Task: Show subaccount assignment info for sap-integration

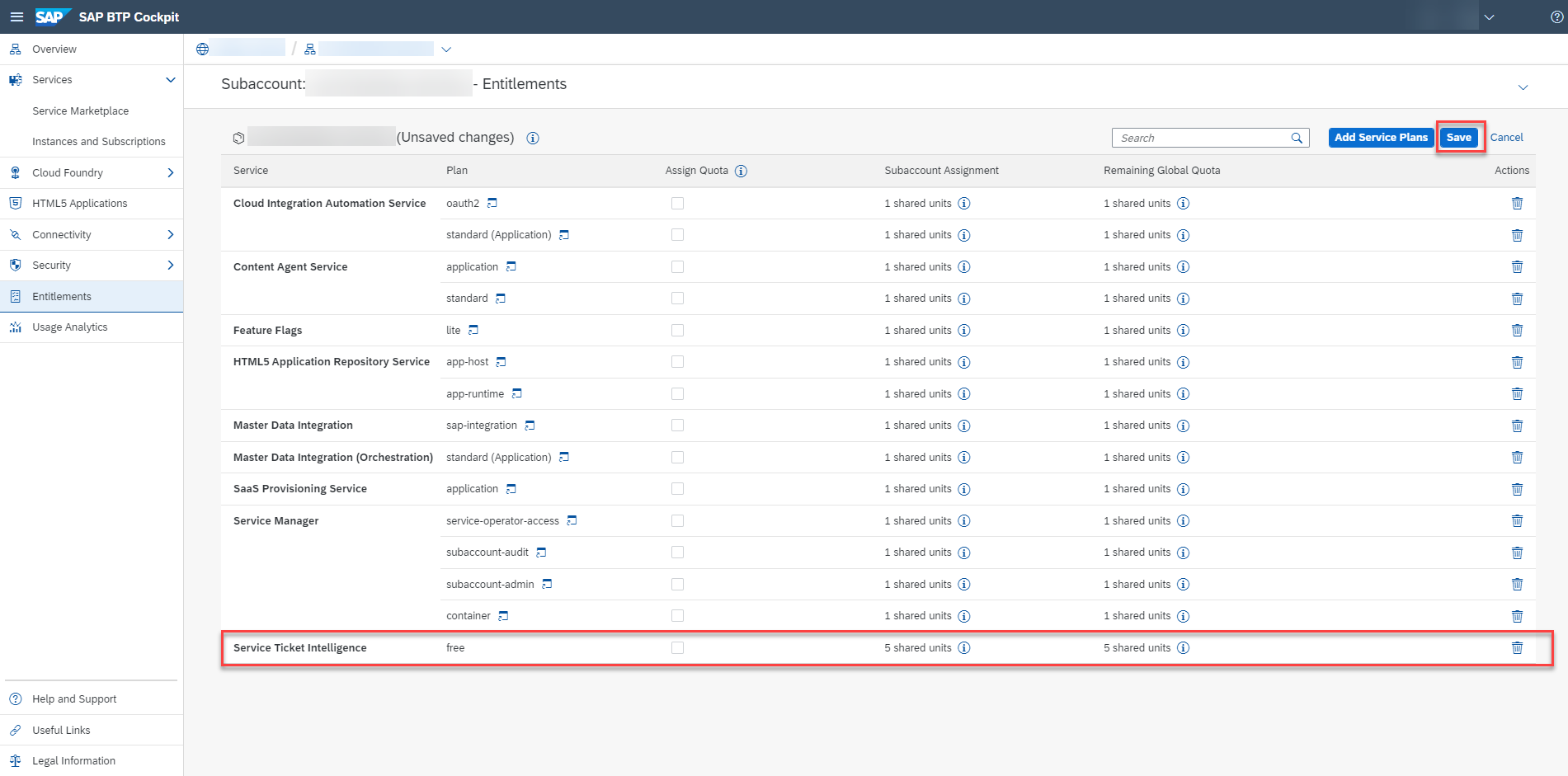Action: (963, 426)
